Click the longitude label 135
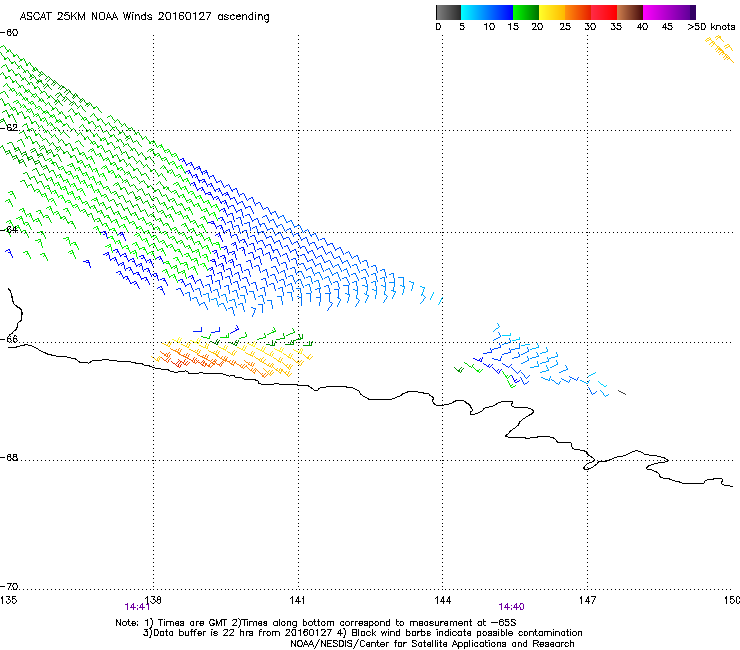 point(8,600)
